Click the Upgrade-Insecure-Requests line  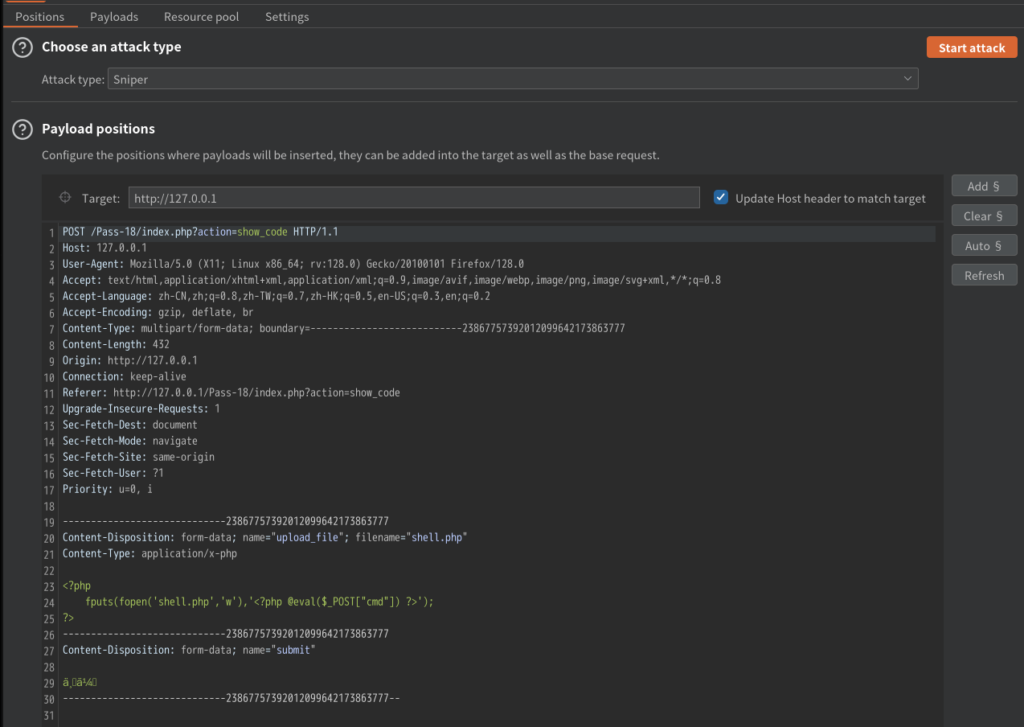tap(141, 409)
